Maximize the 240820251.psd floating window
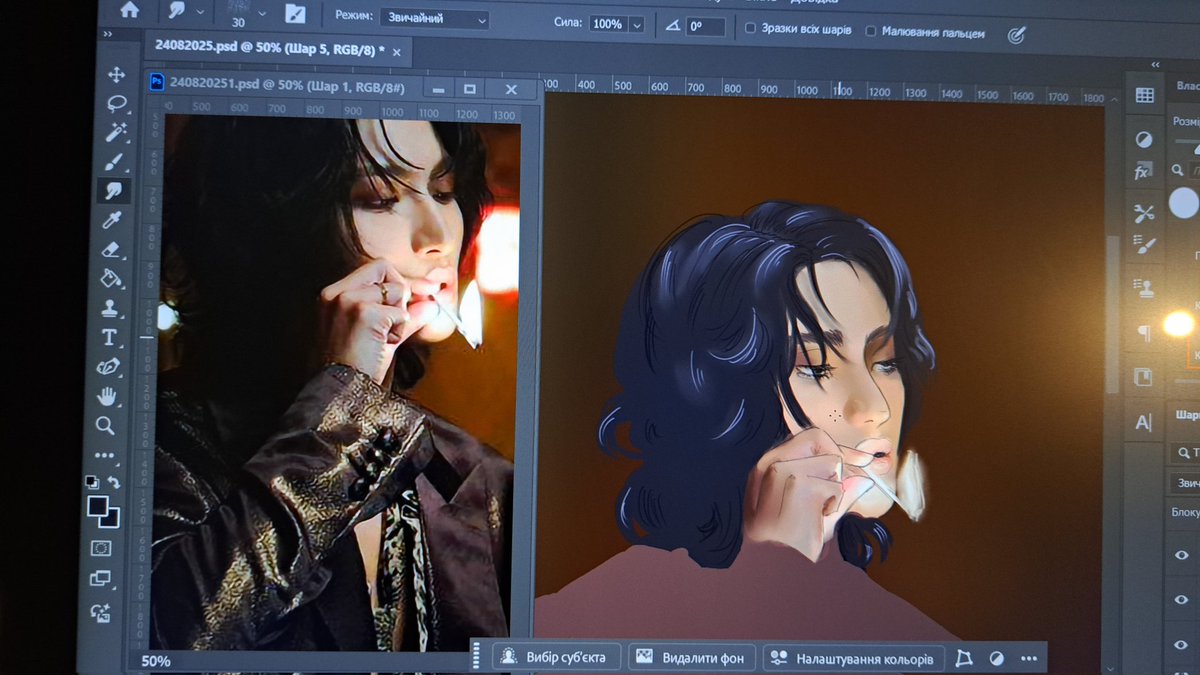1200x675 pixels. [470, 89]
